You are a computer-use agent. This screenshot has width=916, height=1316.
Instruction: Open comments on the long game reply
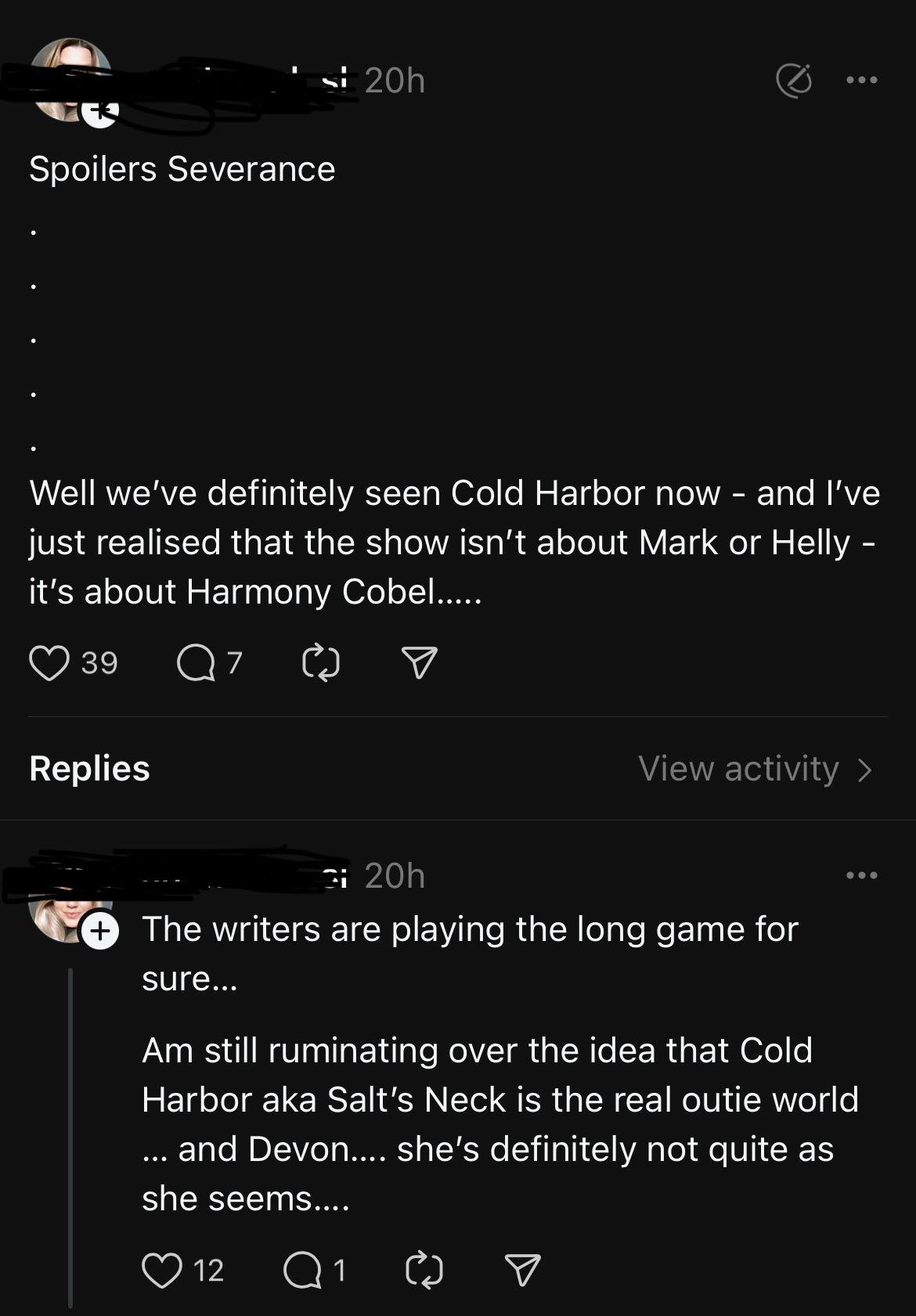point(302,1270)
